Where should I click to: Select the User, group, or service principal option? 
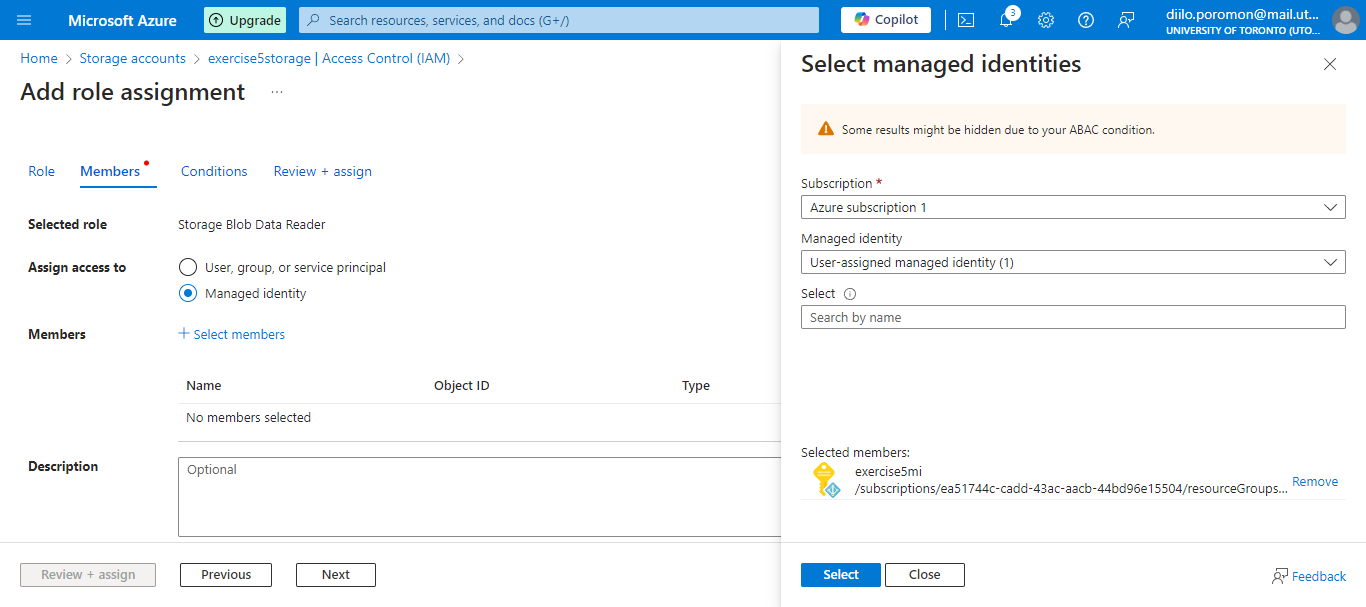(187, 267)
